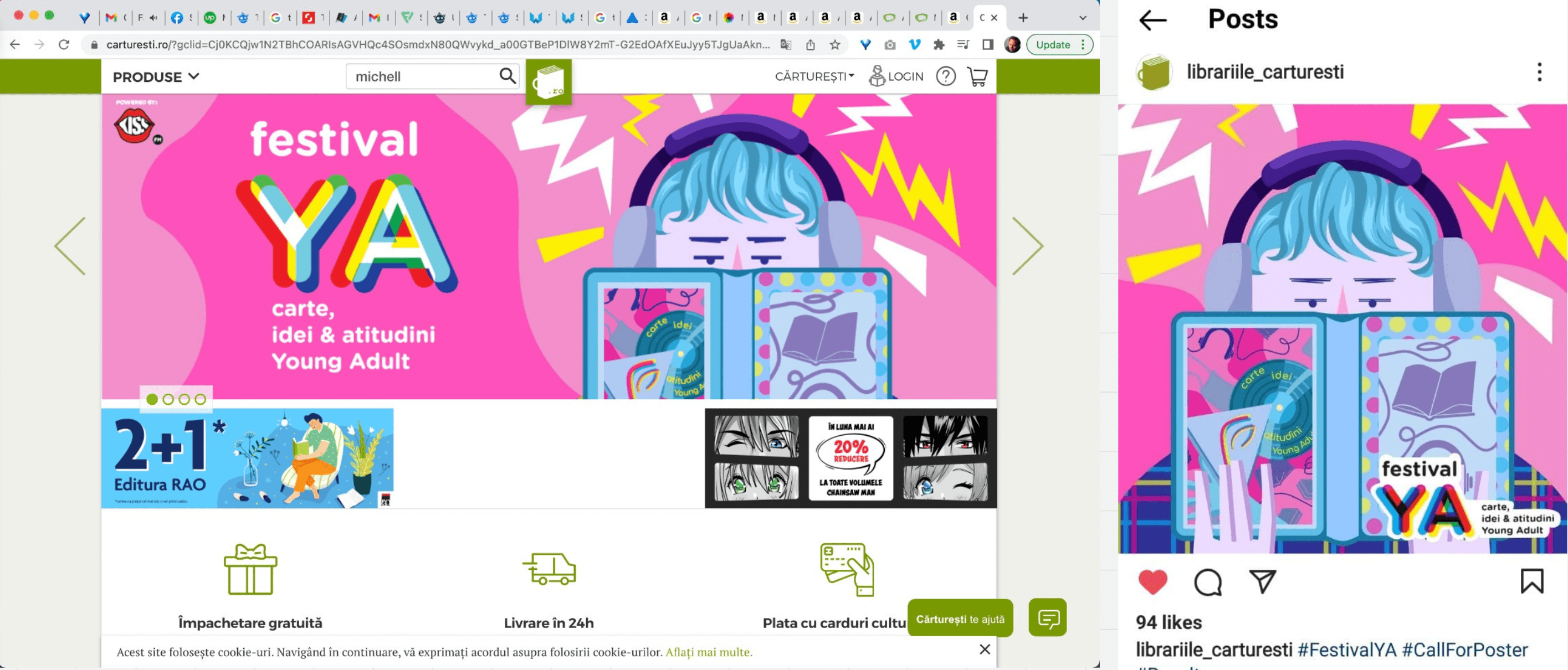
Task: Like the post with heart icon
Action: coord(1152,582)
